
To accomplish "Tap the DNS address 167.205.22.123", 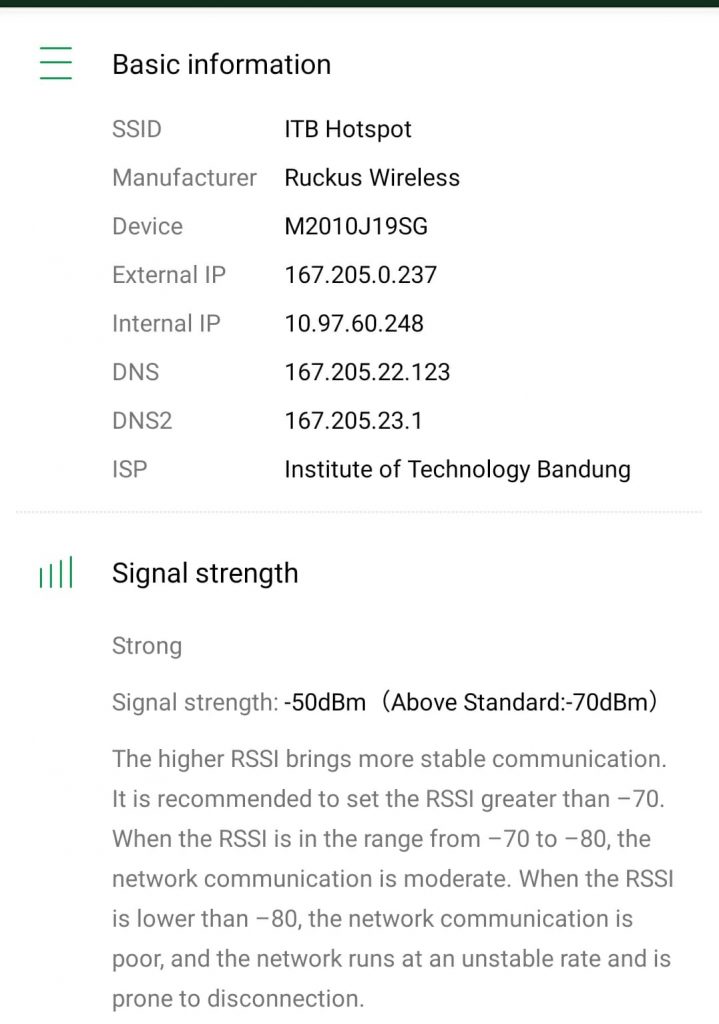I will [x=367, y=372].
